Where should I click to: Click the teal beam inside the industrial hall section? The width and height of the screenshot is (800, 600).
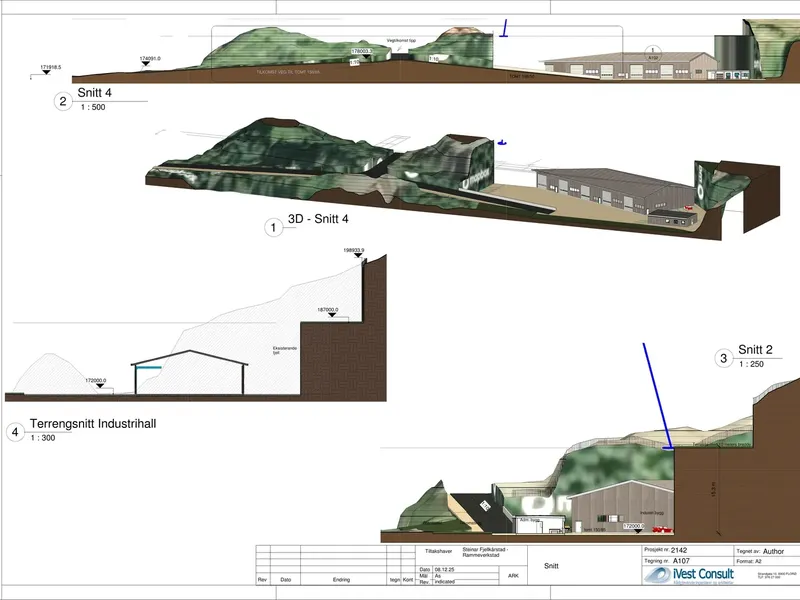(148, 367)
